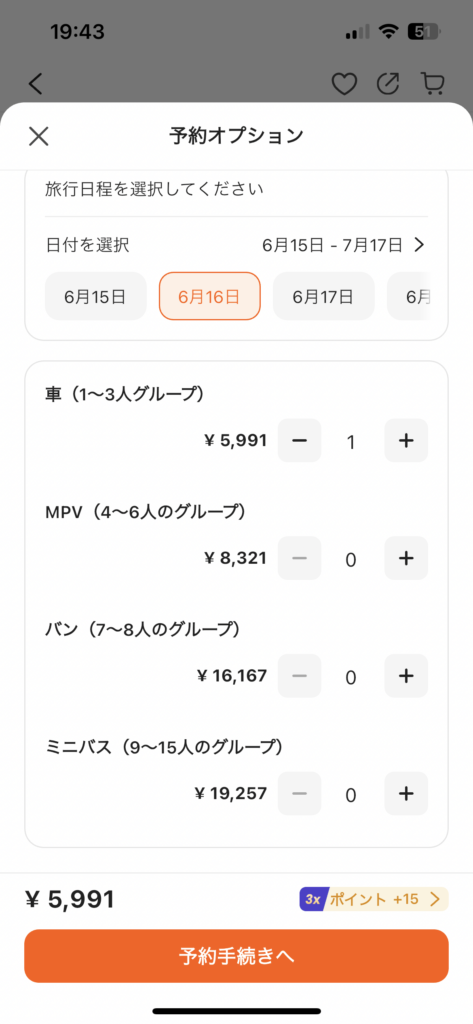Close the 予約オプション sheet with the X icon
Screen dimensions: 473x1024
pos(39,136)
